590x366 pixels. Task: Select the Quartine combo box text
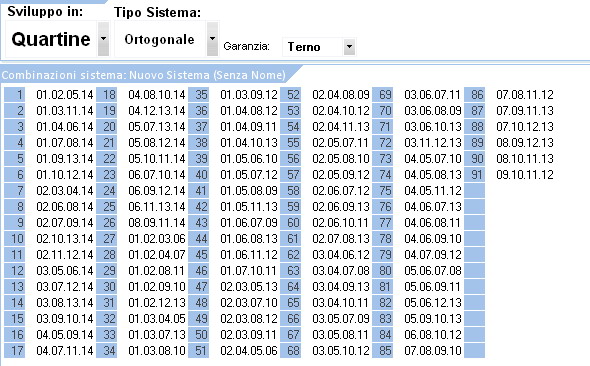tap(51, 39)
